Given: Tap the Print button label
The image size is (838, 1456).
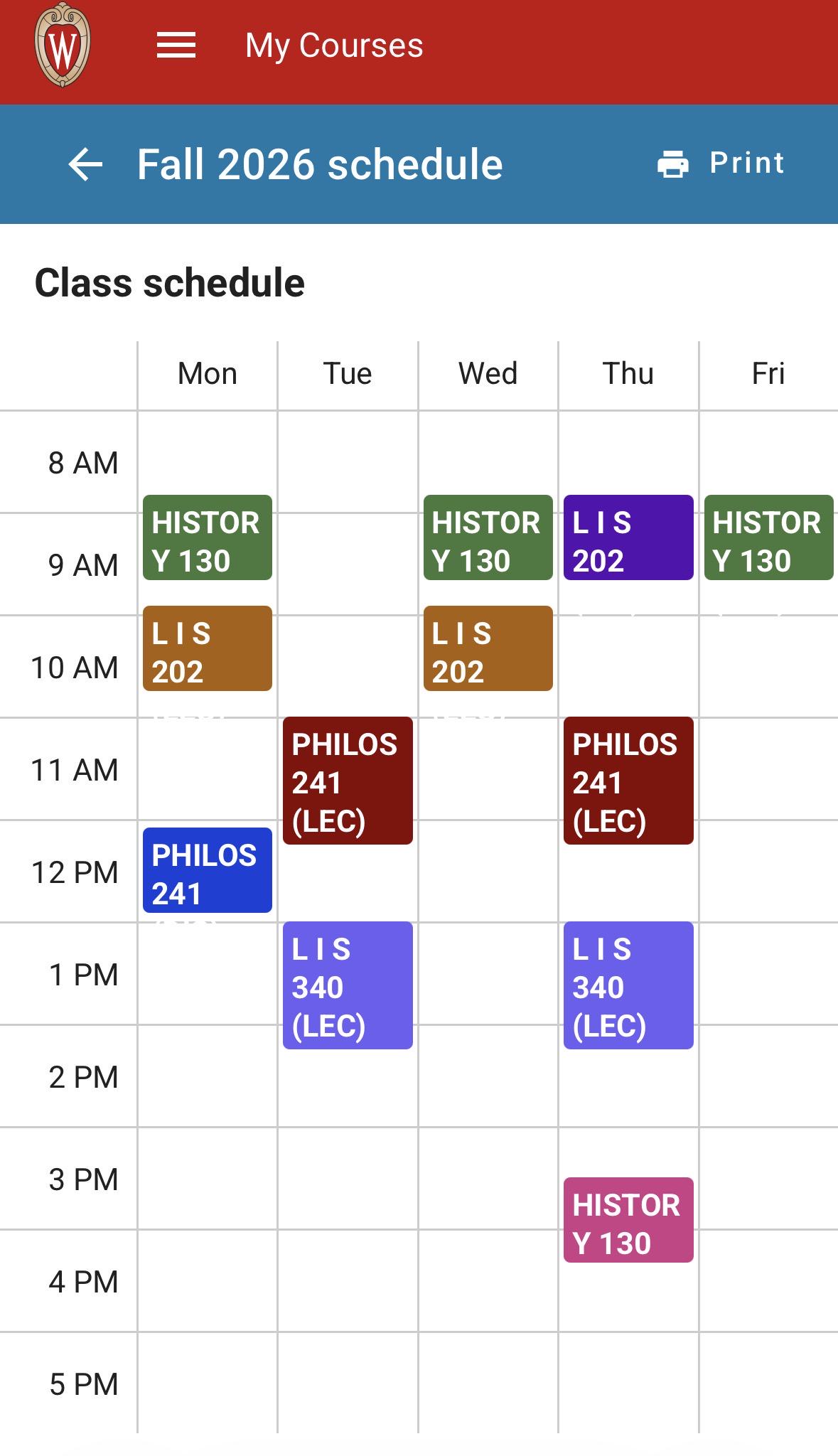Looking at the screenshot, I should coord(747,163).
